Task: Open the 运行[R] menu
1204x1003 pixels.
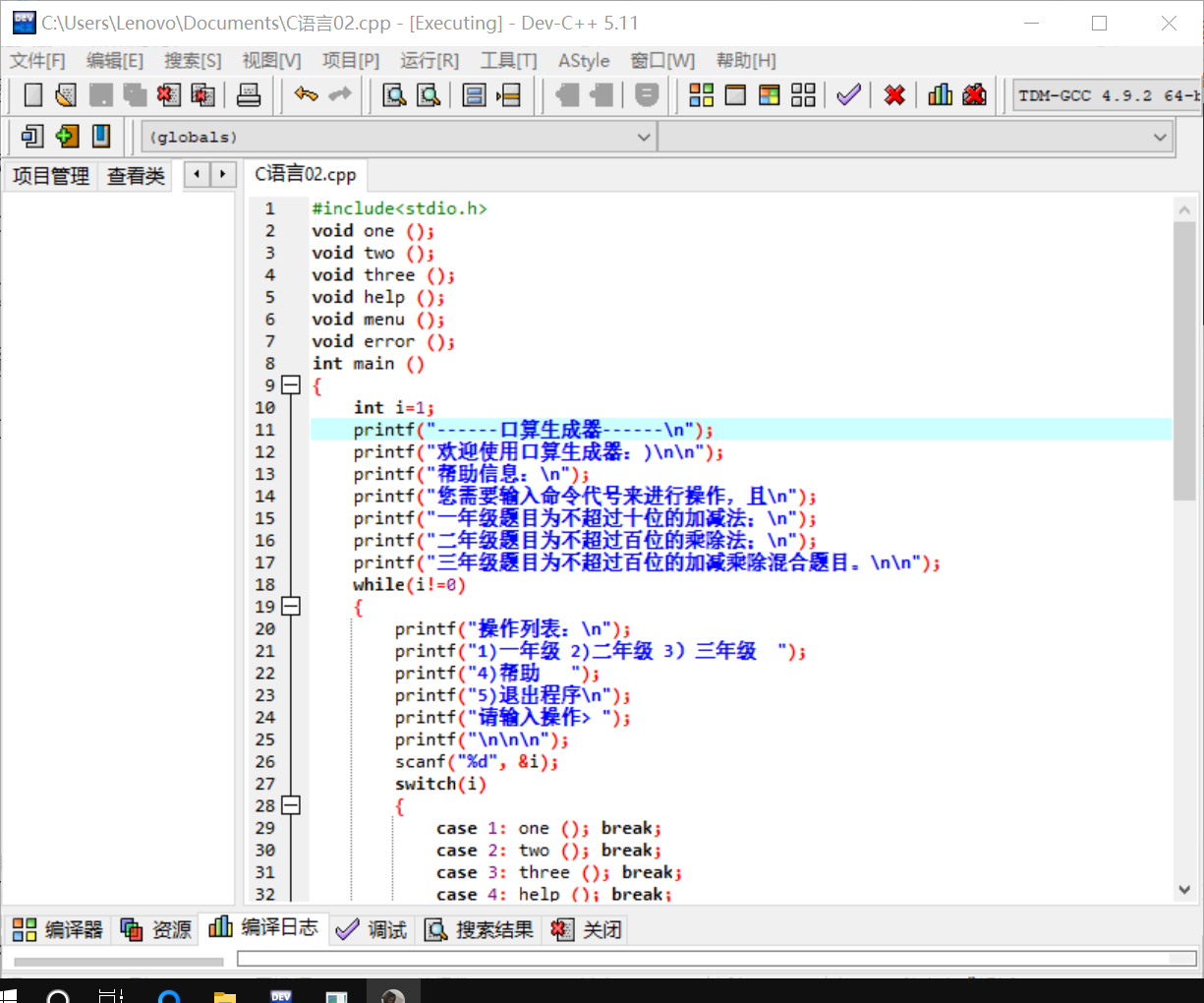Action: (x=430, y=61)
